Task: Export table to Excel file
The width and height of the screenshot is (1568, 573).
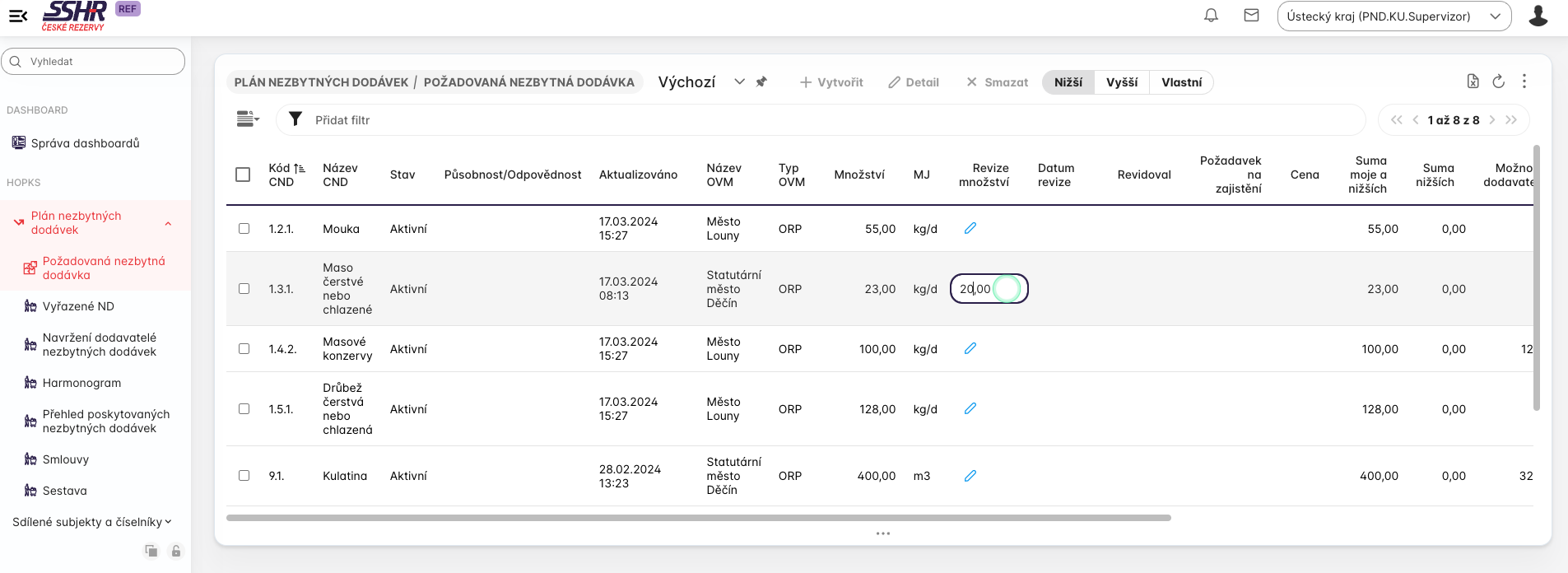Action: (x=1473, y=82)
